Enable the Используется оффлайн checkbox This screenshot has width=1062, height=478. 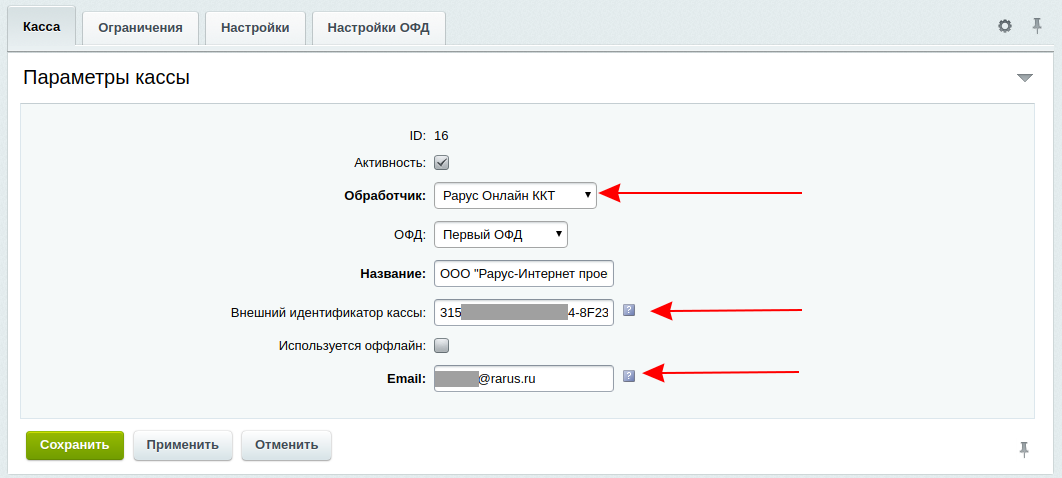(x=441, y=346)
